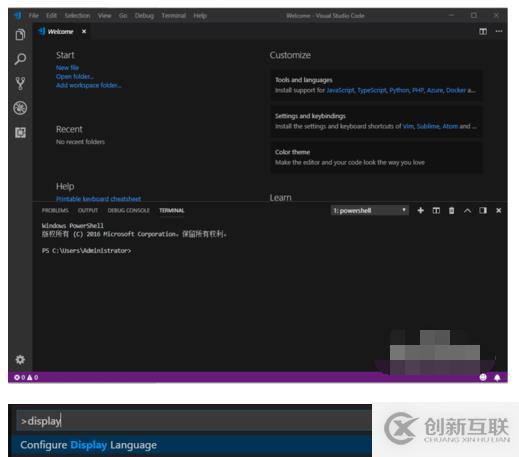The image size is (519, 457).
Task: Open the View menu
Action: (104, 15)
